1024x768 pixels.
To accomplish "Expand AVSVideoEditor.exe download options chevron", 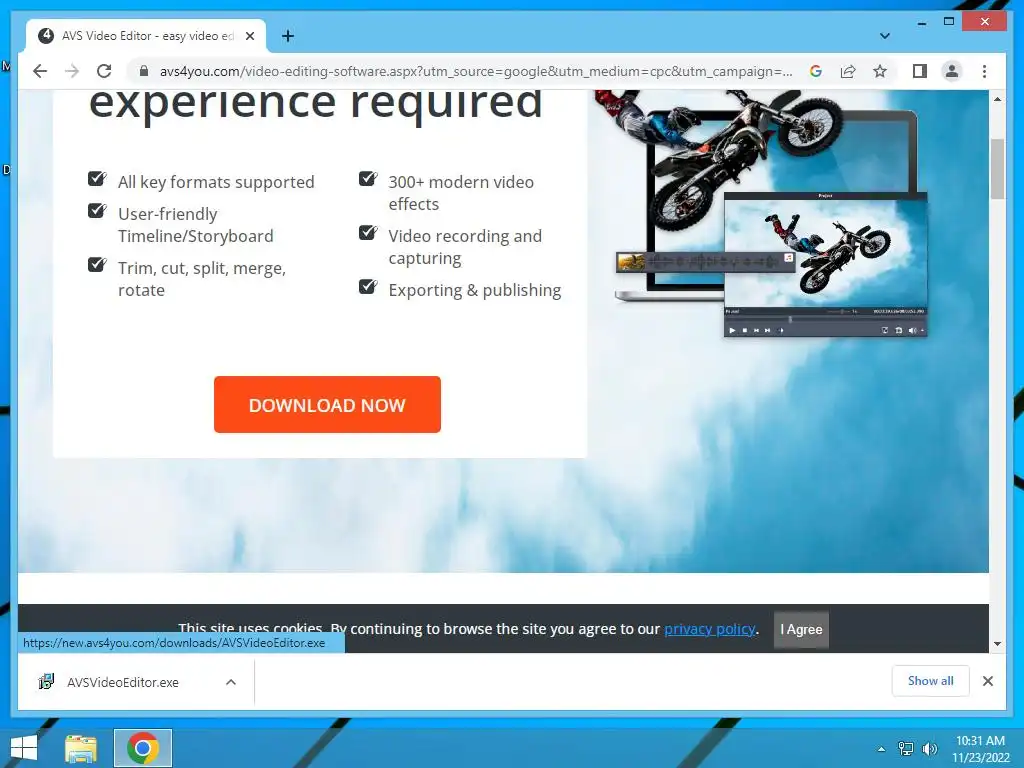I will pos(231,682).
